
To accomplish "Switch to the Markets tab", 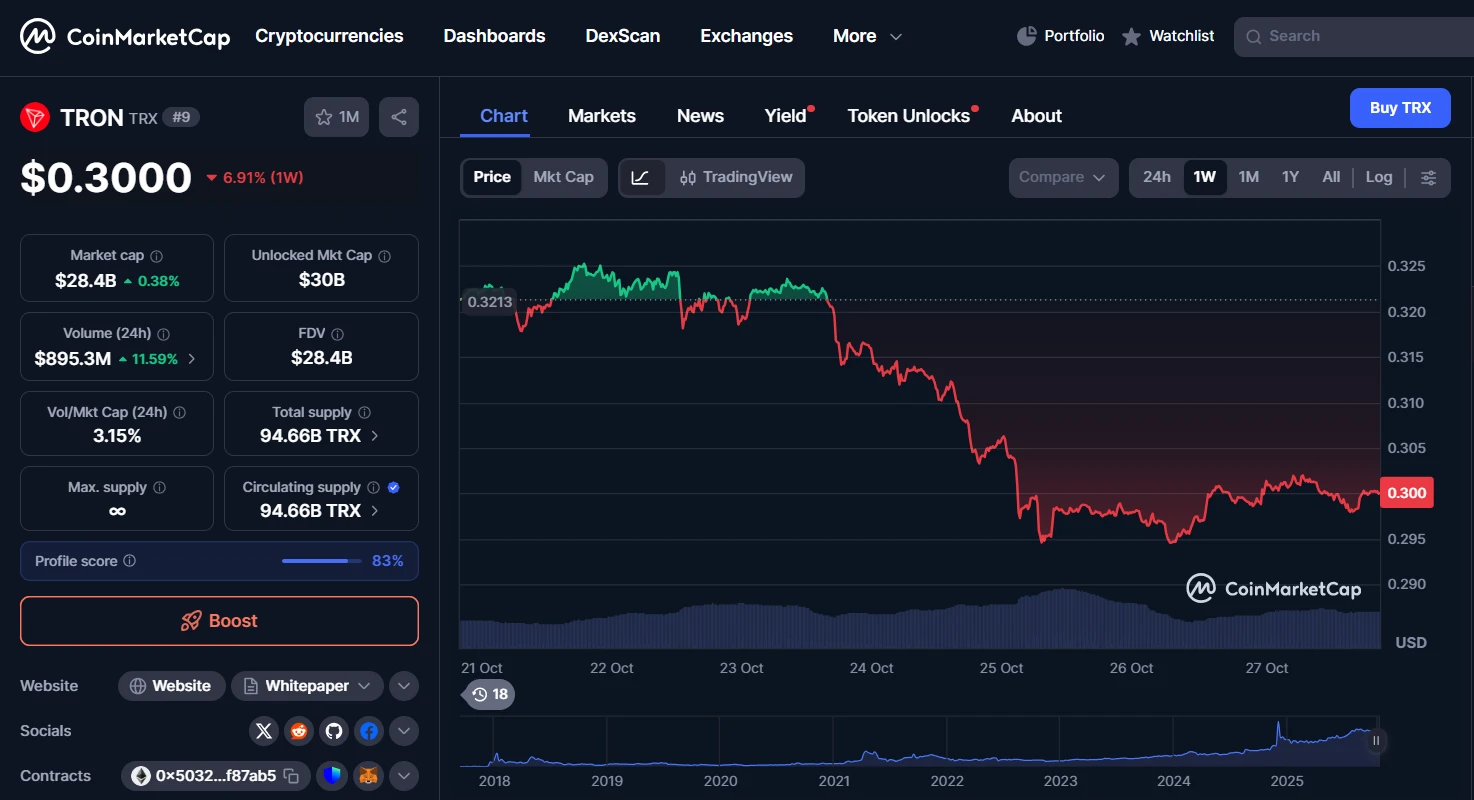I will point(601,116).
